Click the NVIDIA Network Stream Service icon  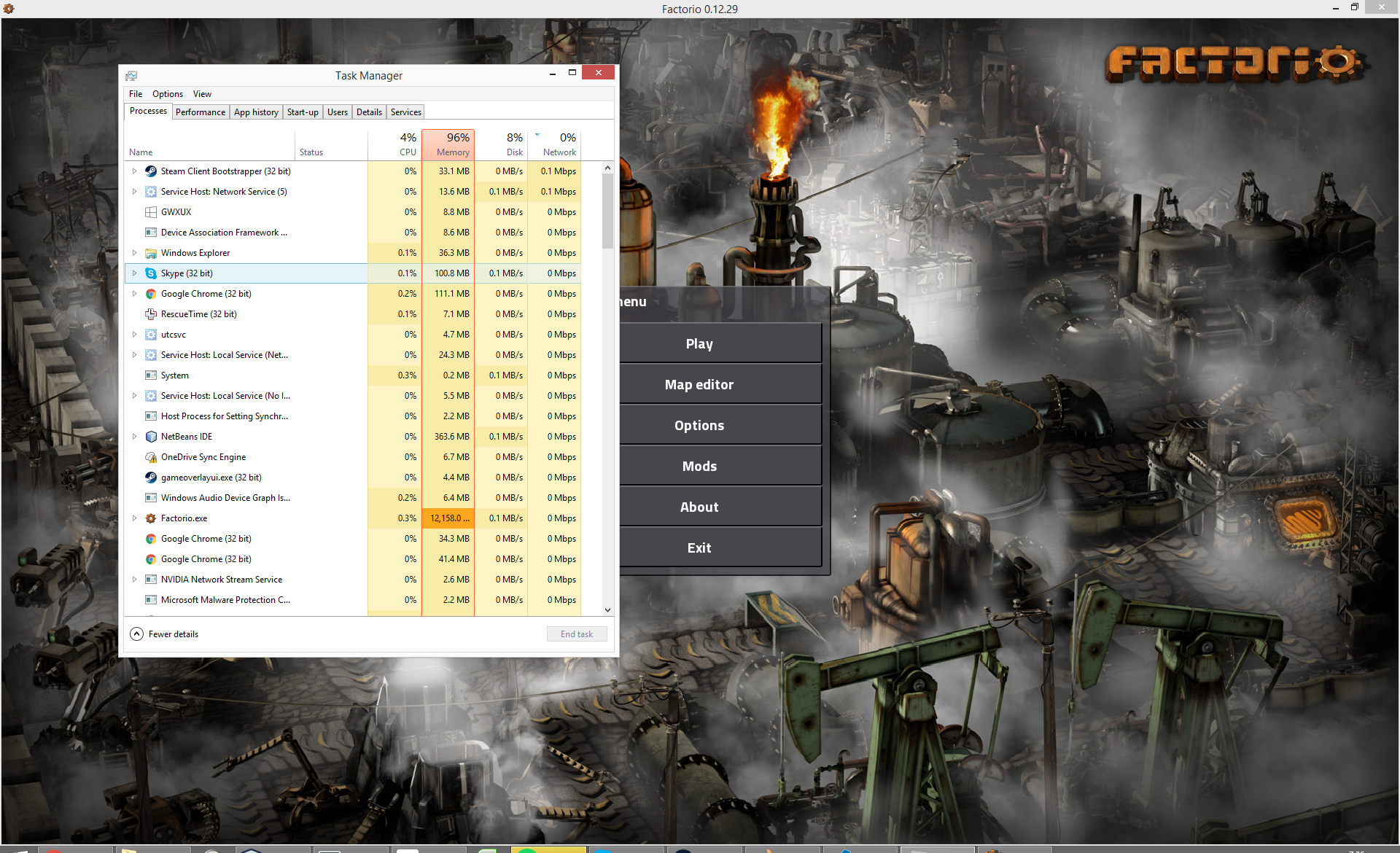(151, 580)
